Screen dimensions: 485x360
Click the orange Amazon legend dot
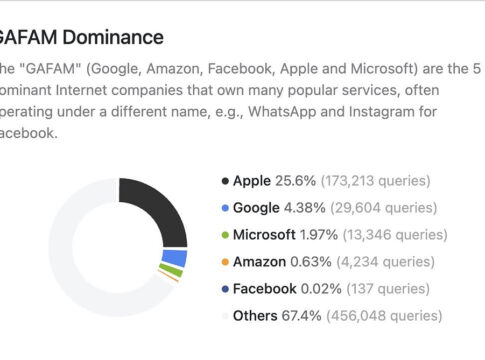225,262
